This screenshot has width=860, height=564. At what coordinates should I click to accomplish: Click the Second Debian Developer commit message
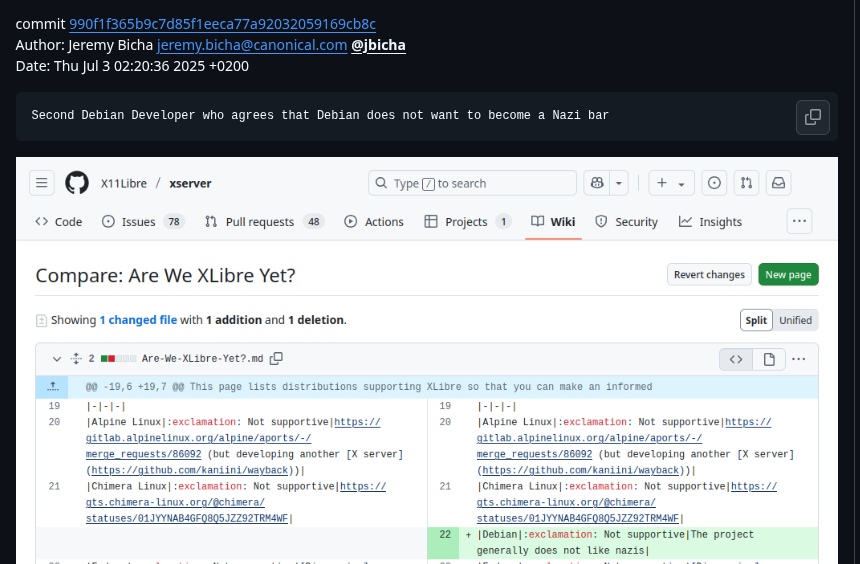[x=320, y=115]
